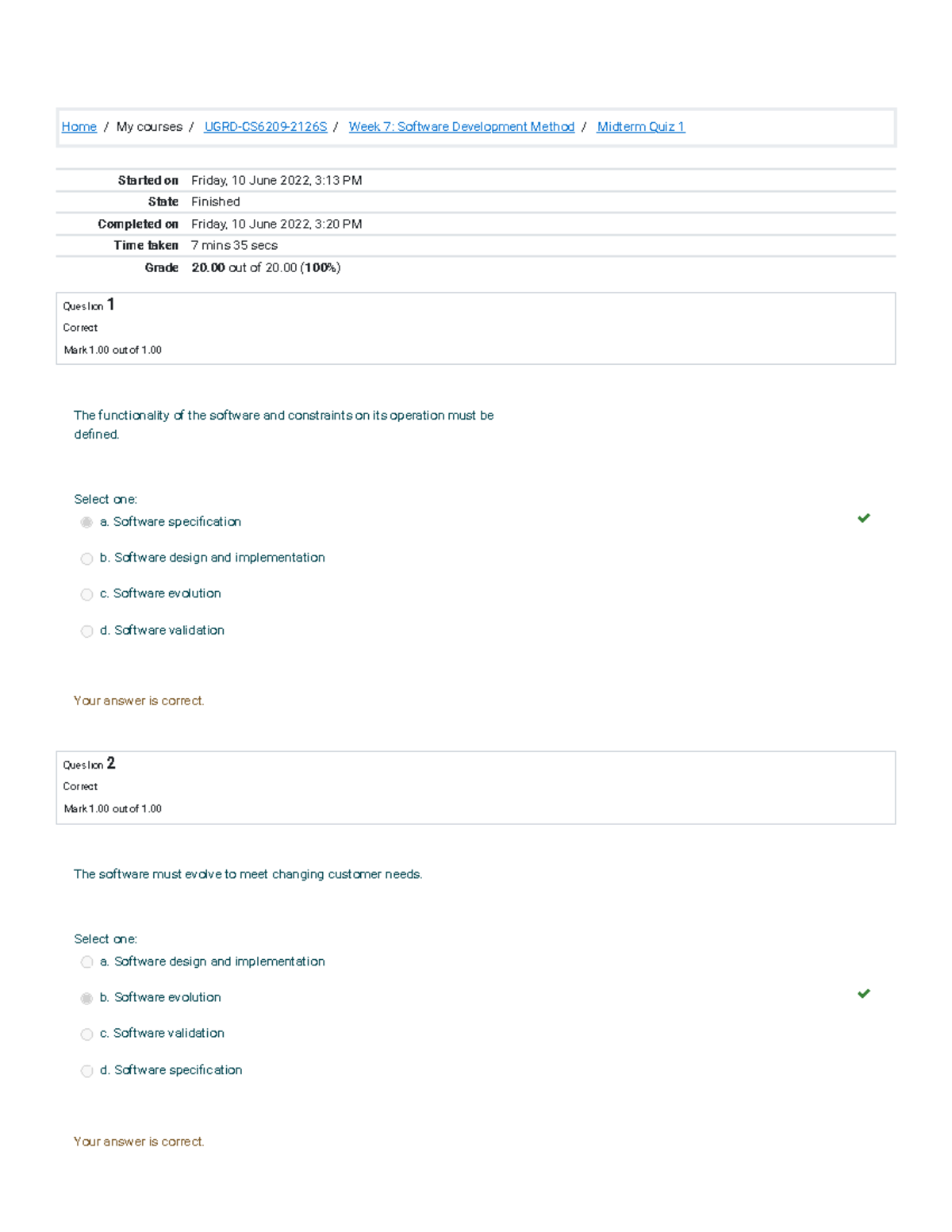This screenshot has width=952, height=1232.
Task: Click the Your answer is correct message
Action: click(x=138, y=700)
